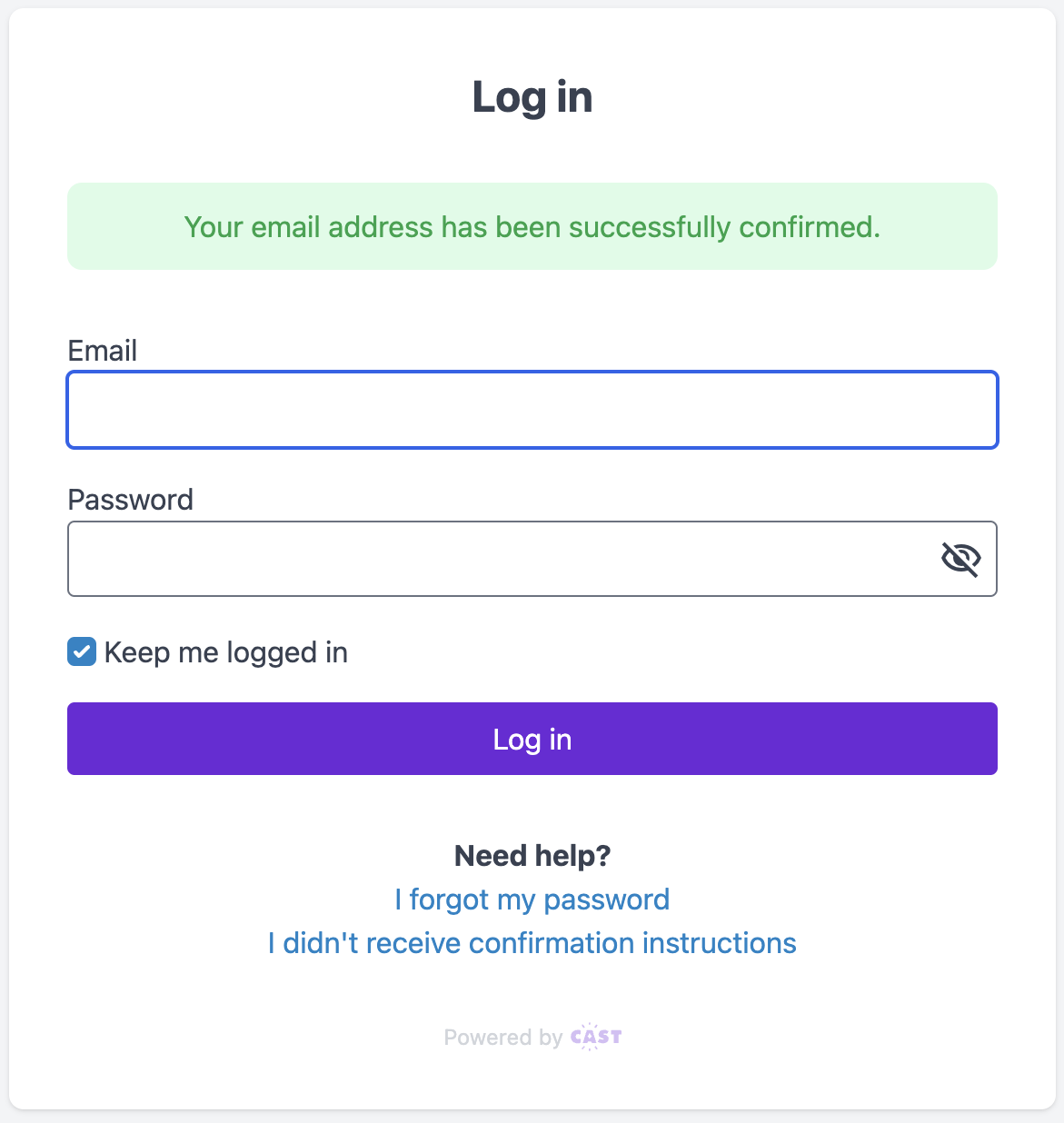Open the "I forgot my password" link
Screen dimensions: 1064x1123
click(x=532, y=899)
